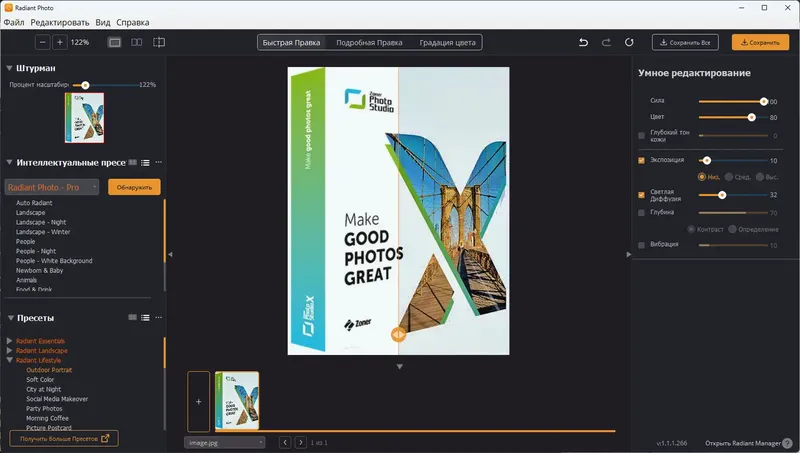Enable Глубина checkbox
This screenshot has width=800, height=453.
[x=641, y=213]
